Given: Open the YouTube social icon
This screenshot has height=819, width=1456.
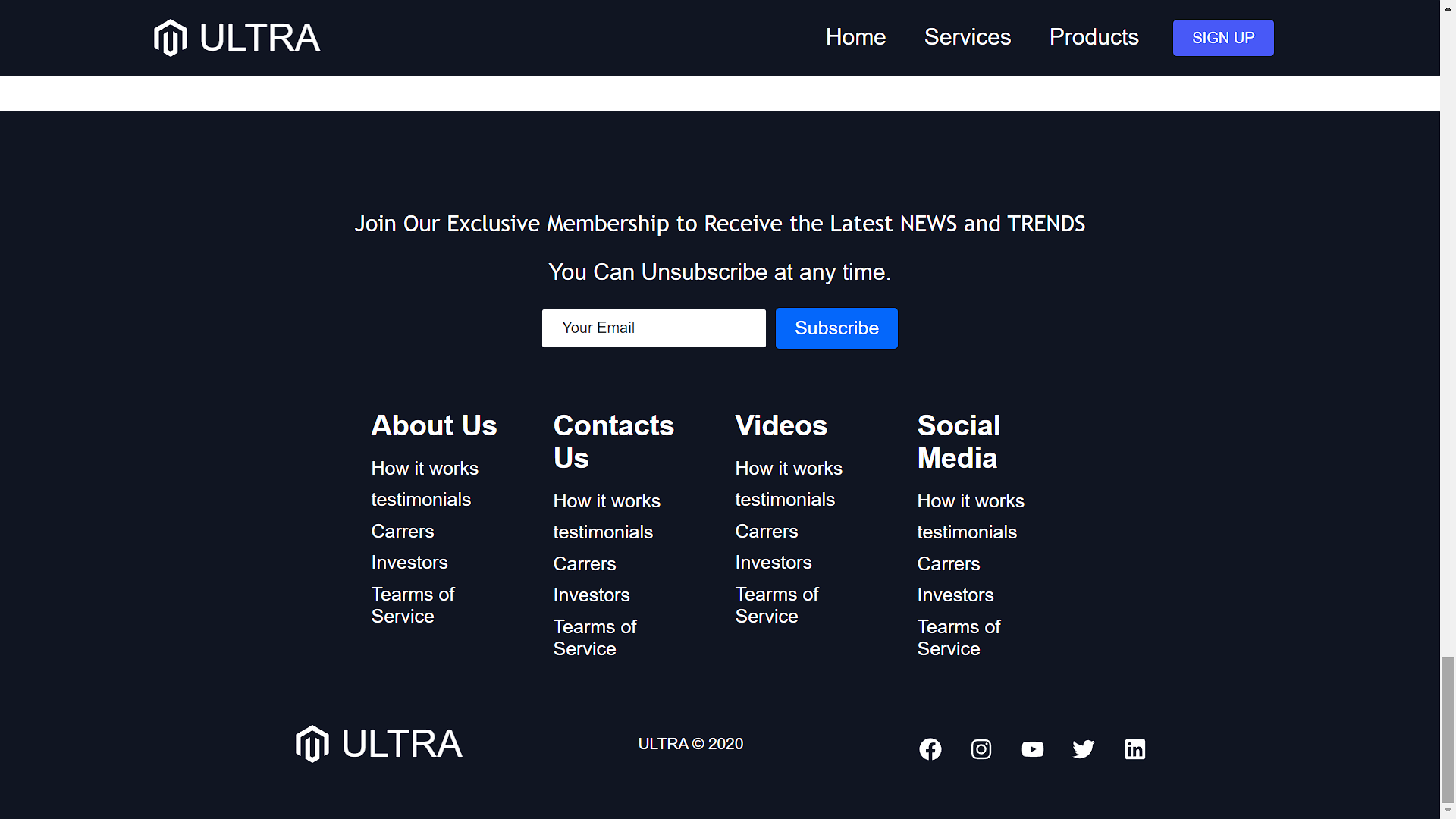Looking at the screenshot, I should point(1032,749).
